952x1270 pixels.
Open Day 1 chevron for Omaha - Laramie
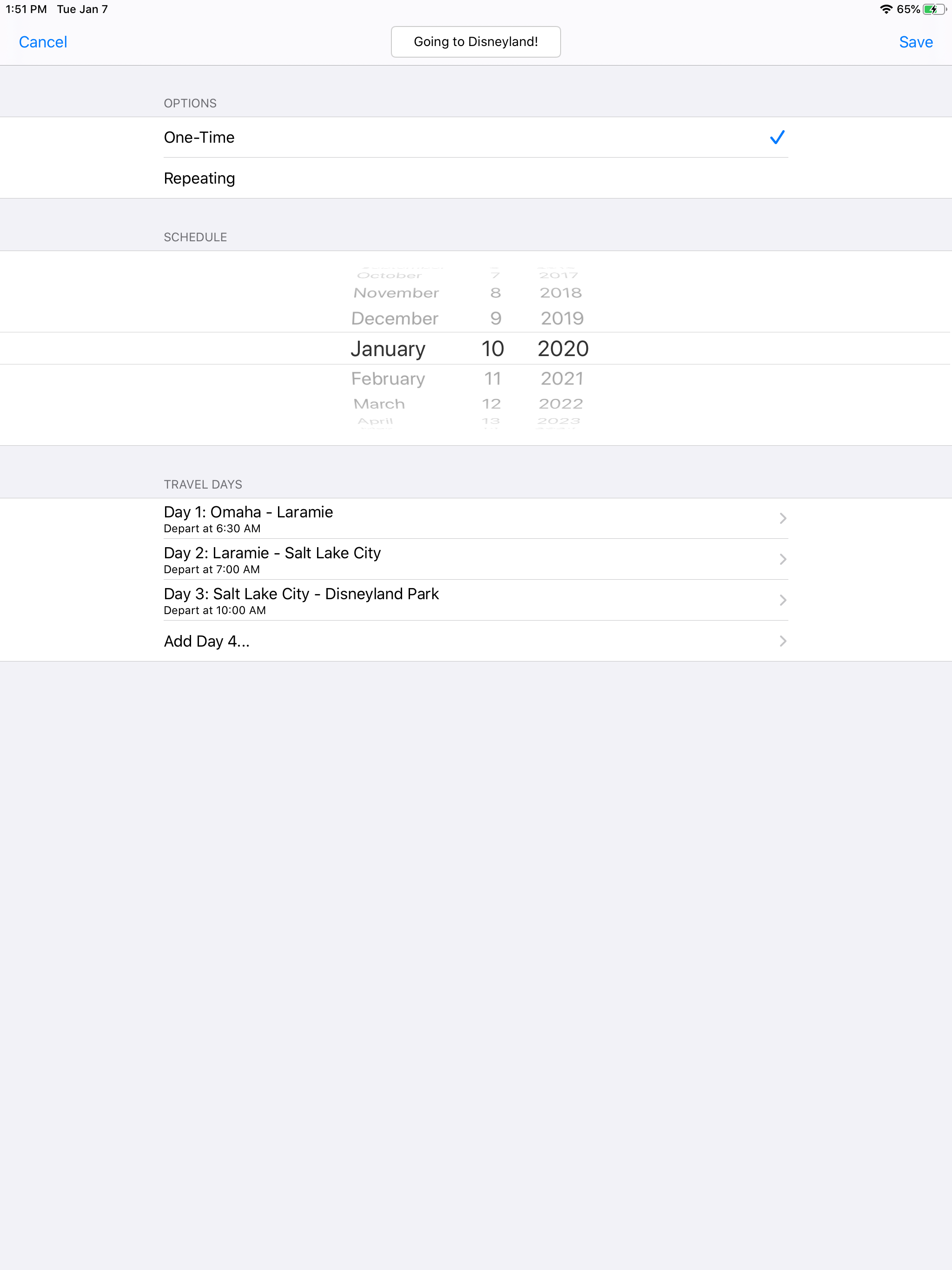point(782,518)
